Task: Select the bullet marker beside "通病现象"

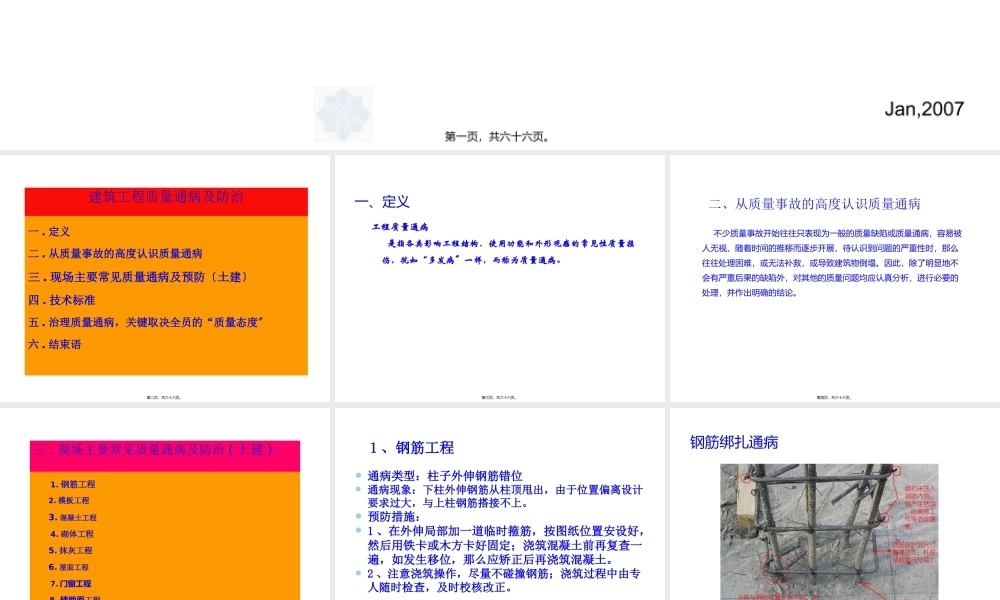Action: coord(358,490)
